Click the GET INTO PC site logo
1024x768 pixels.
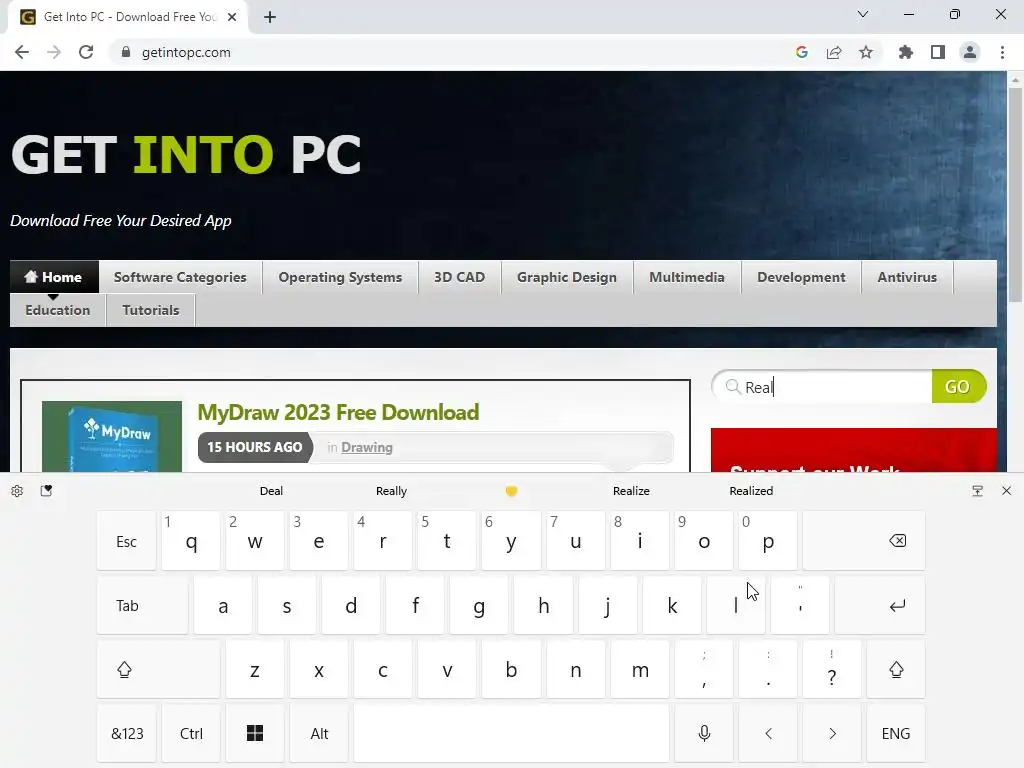(186, 155)
